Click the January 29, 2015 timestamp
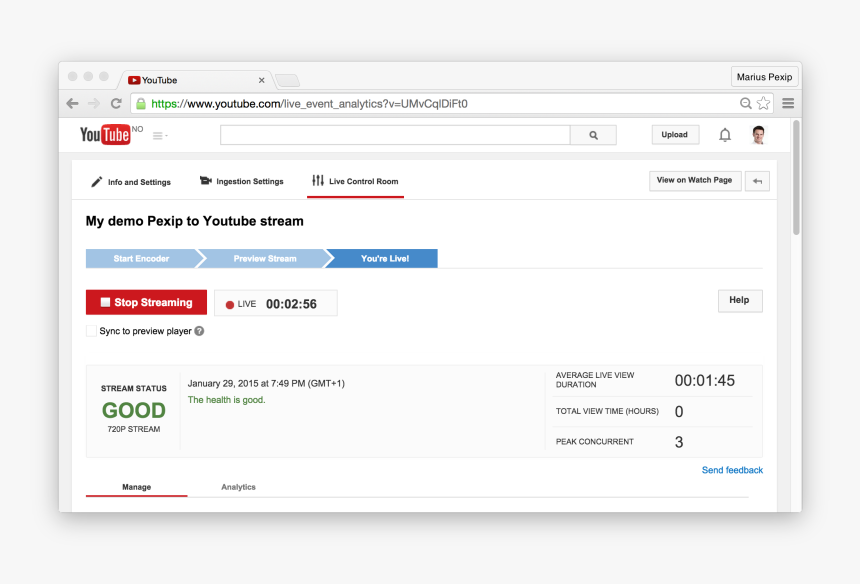Image resolution: width=860 pixels, height=584 pixels. 266,383
